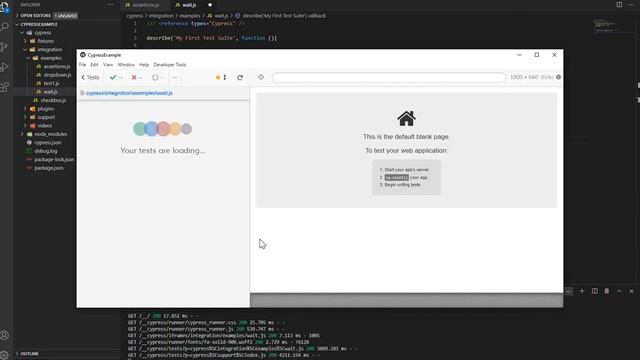Open the View menu in Cypress window
Image resolution: width=640 pixels, height=360 pixels.
click(x=108, y=64)
